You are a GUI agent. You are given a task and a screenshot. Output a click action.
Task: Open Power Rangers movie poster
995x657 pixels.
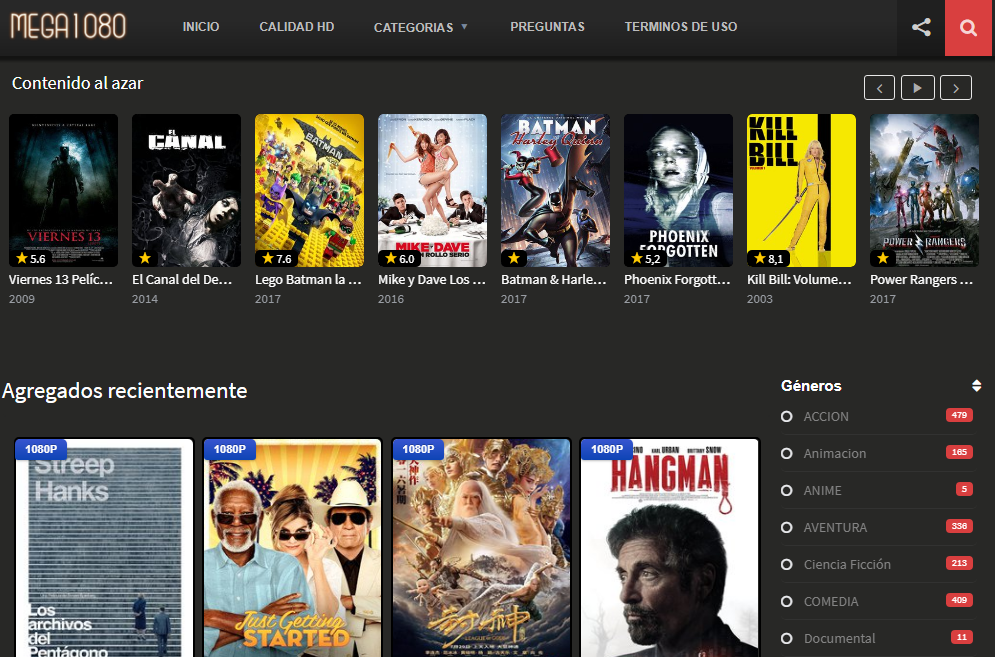click(x=925, y=190)
